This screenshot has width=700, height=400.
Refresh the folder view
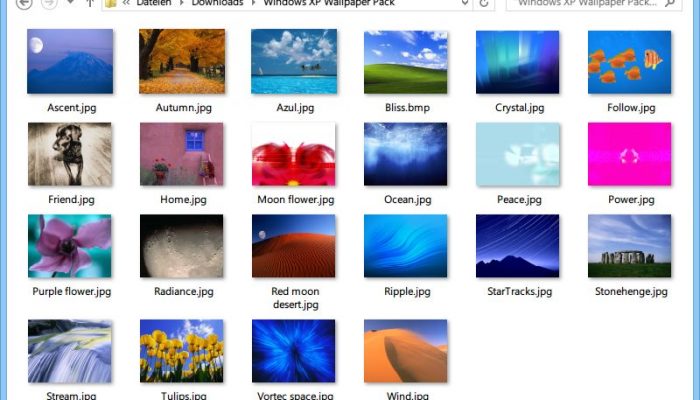tap(483, 4)
